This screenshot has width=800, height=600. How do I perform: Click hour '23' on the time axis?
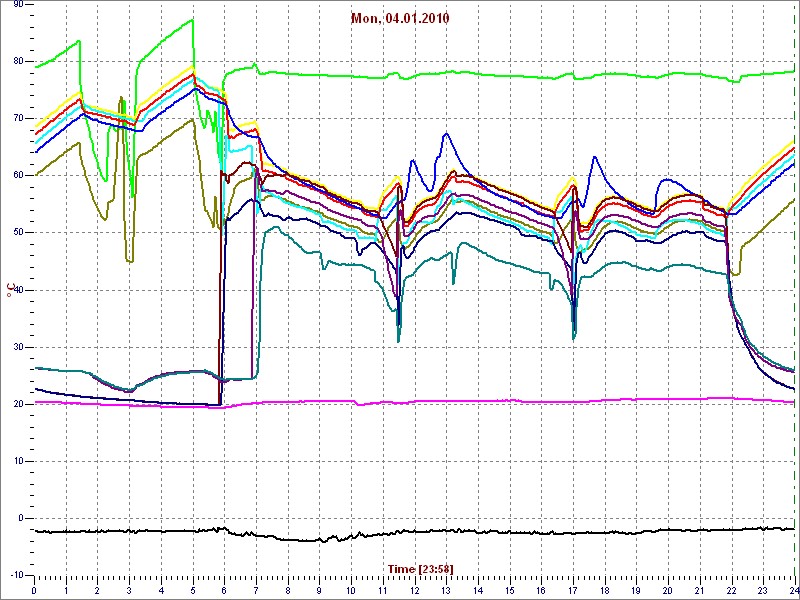point(763,589)
